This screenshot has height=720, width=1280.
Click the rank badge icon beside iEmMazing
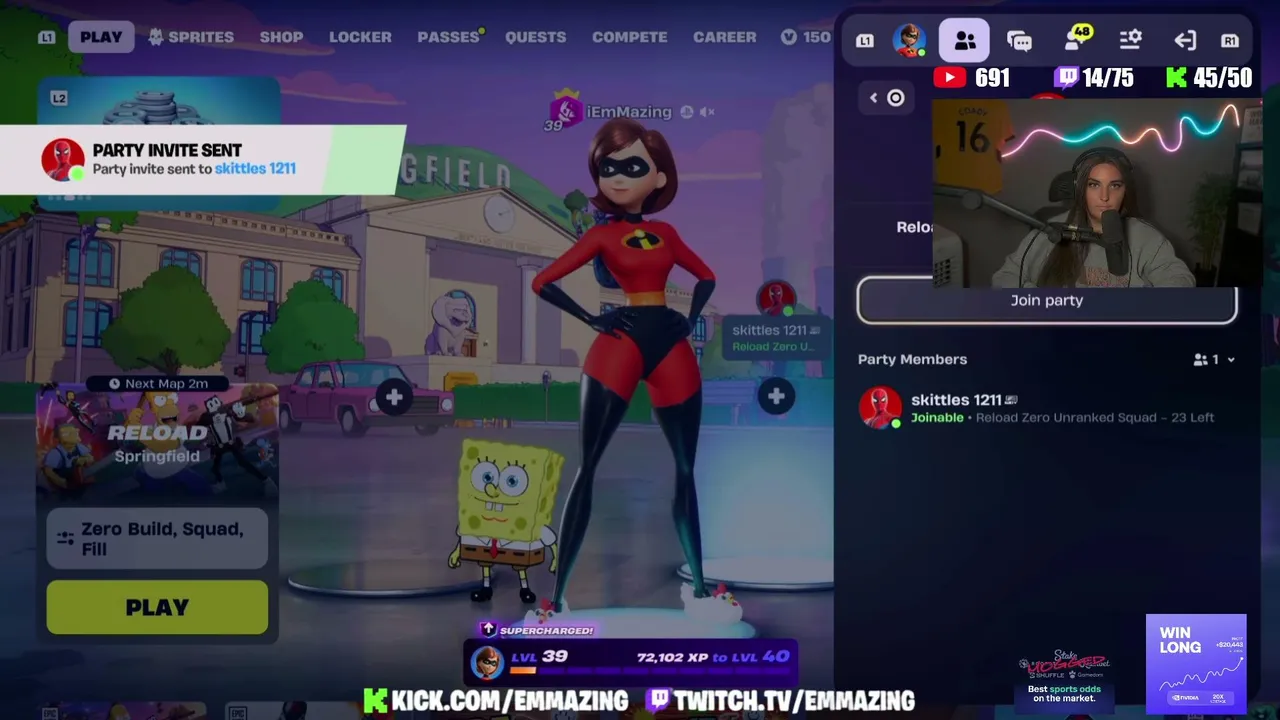[565, 109]
